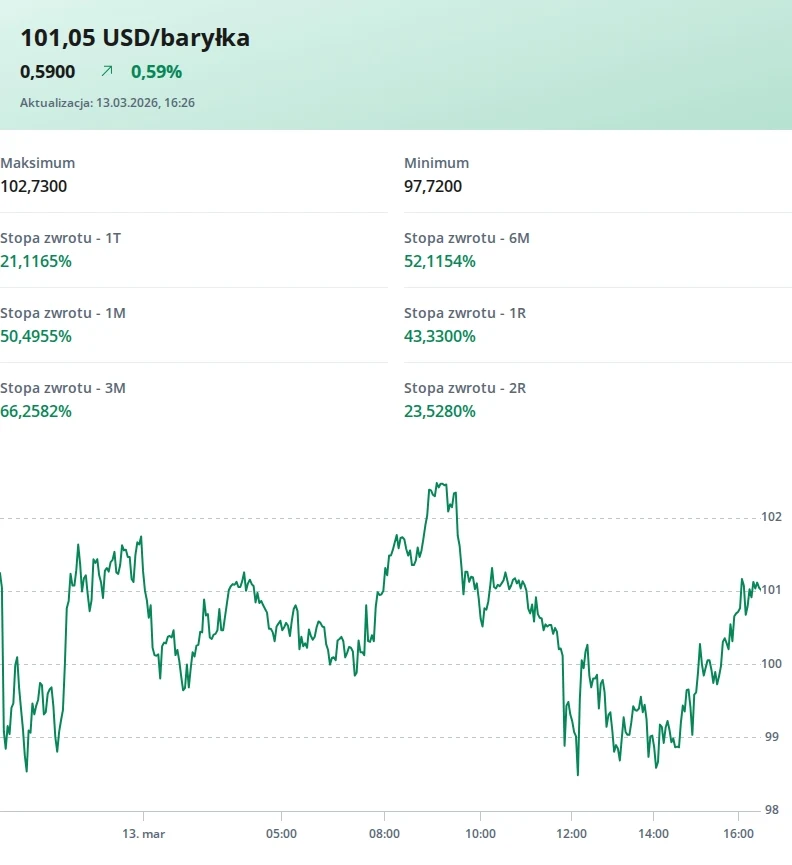The width and height of the screenshot is (792, 865).
Task: Click the 3M return value 66,2582%
Action: click(36, 411)
